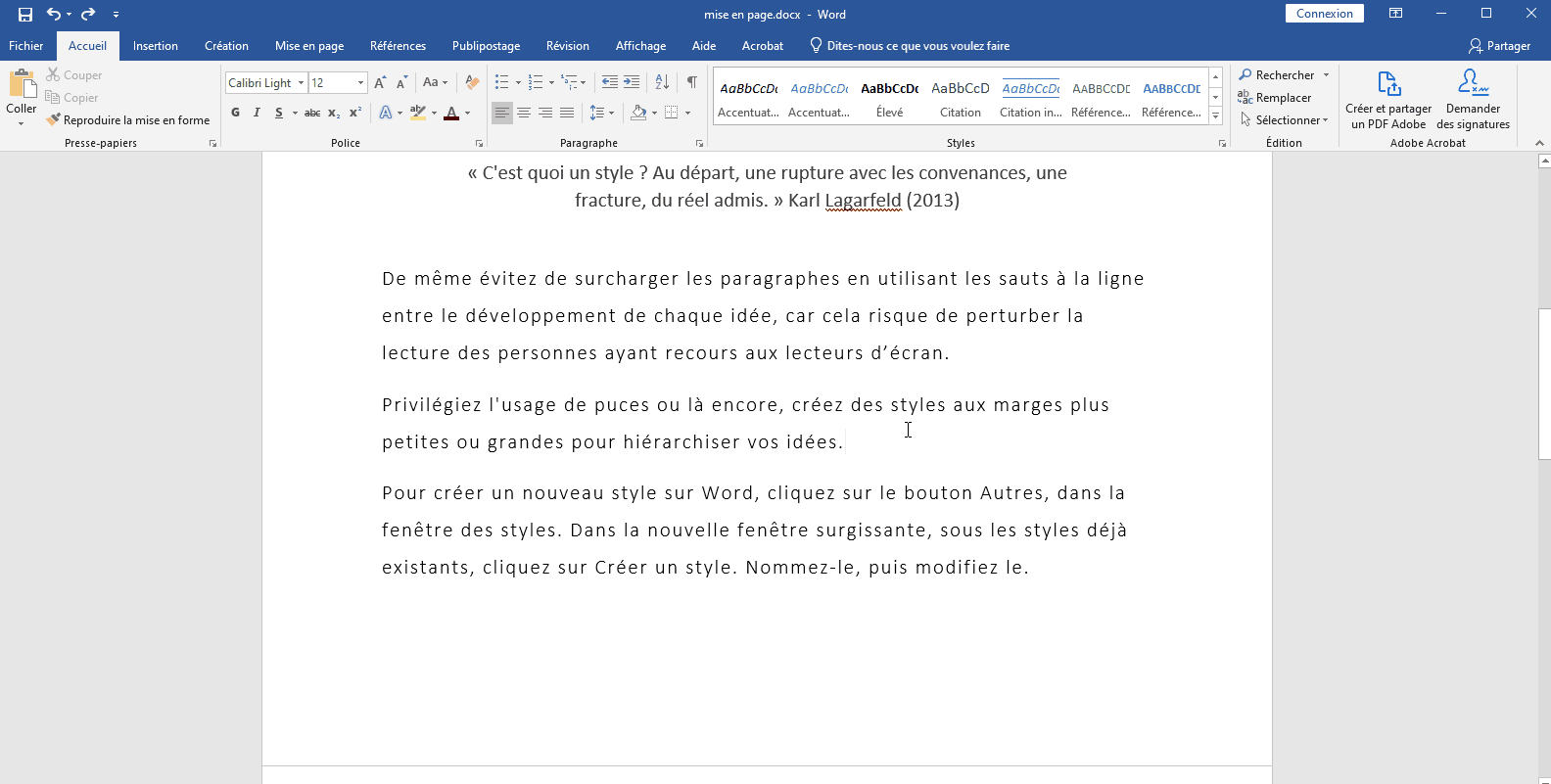Apply text effects with the outlined A icon

pos(386,113)
